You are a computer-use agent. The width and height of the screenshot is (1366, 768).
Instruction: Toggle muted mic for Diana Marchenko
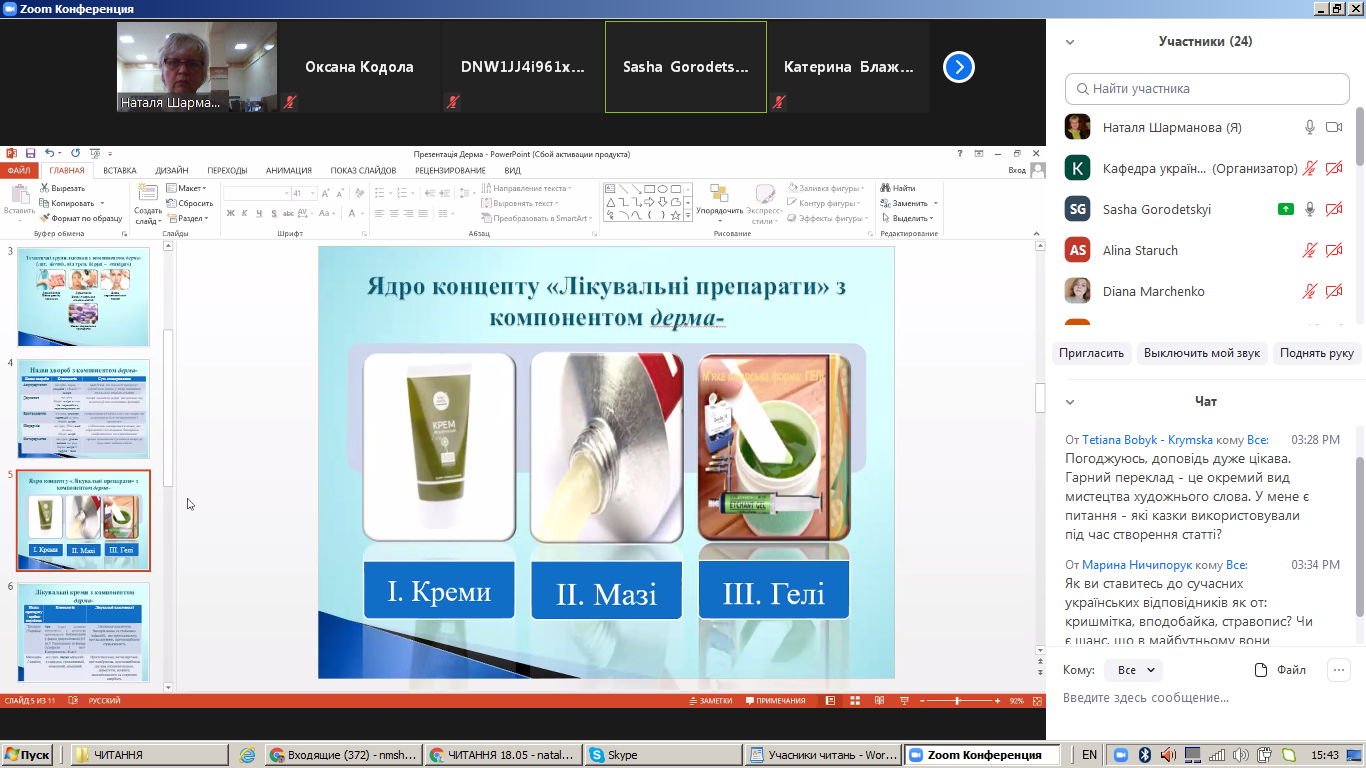pyautogui.click(x=1309, y=291)
